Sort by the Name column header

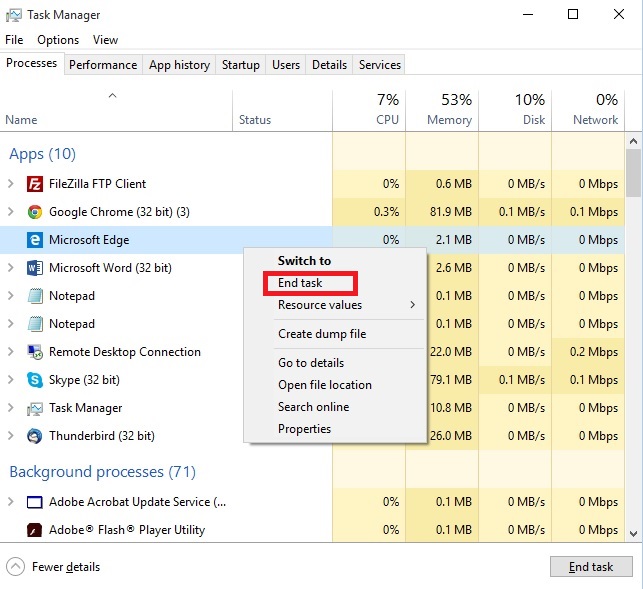tap(116, 111)
